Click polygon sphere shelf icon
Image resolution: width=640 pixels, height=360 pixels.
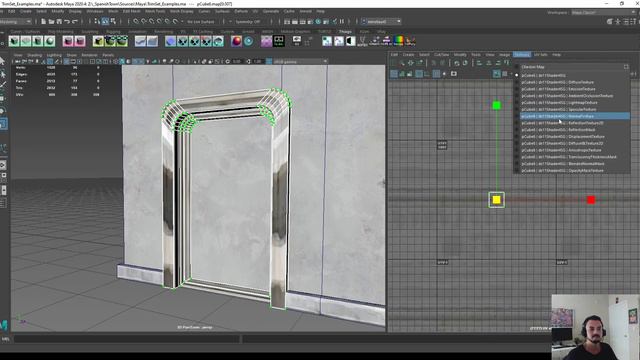pyautogui.click(x=50, y=41)
